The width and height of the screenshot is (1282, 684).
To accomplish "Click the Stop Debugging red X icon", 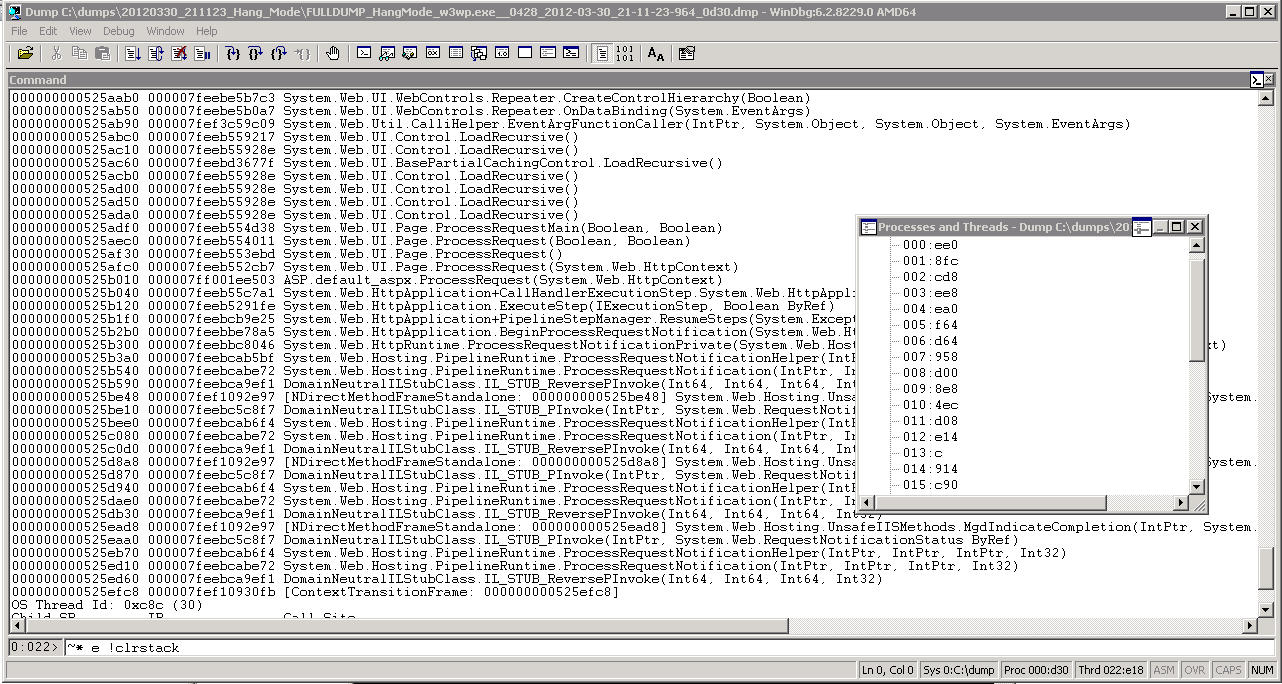I will [x=179, y=53].
